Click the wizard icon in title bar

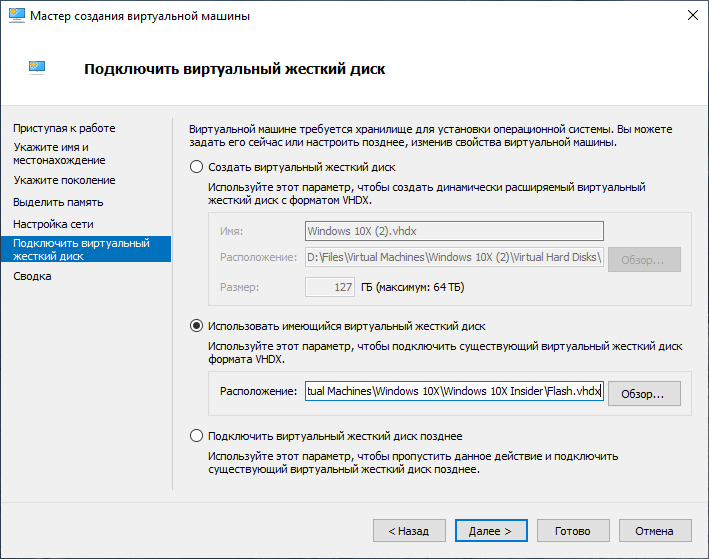pyautogui.click(x=17, y=15)
